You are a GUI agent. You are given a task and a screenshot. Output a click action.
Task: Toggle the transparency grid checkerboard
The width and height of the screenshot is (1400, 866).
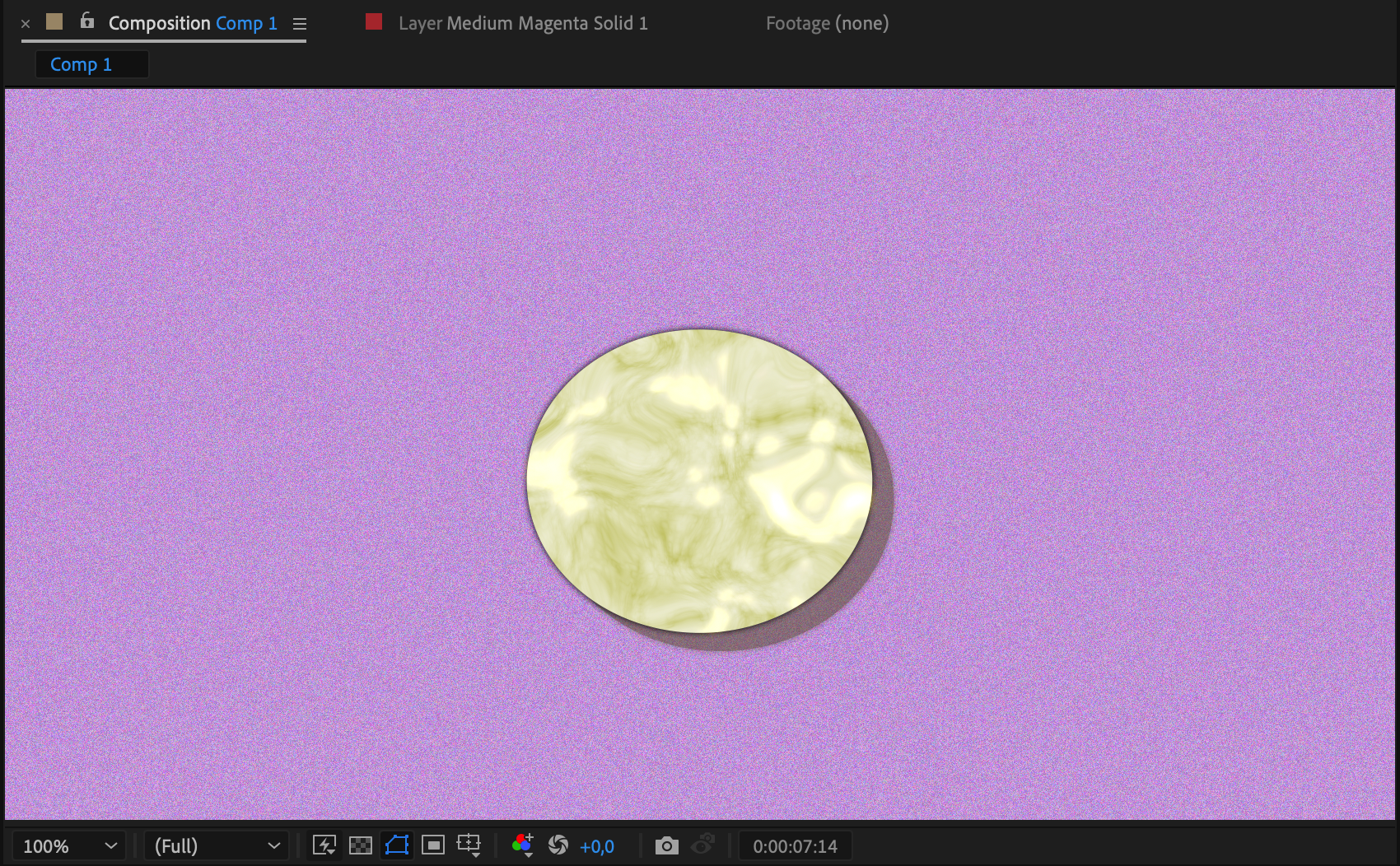[361, 845]
